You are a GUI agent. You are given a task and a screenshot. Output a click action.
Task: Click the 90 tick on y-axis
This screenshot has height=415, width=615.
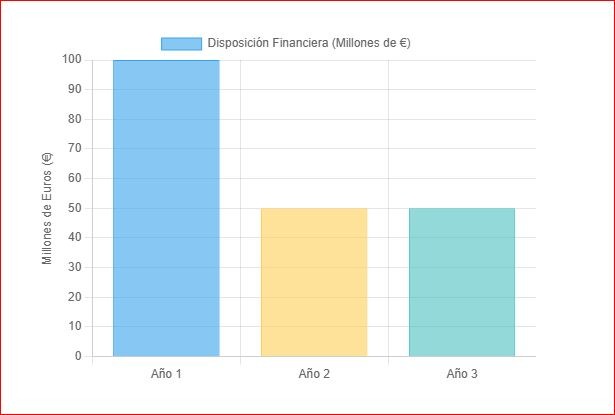(75, 89)
